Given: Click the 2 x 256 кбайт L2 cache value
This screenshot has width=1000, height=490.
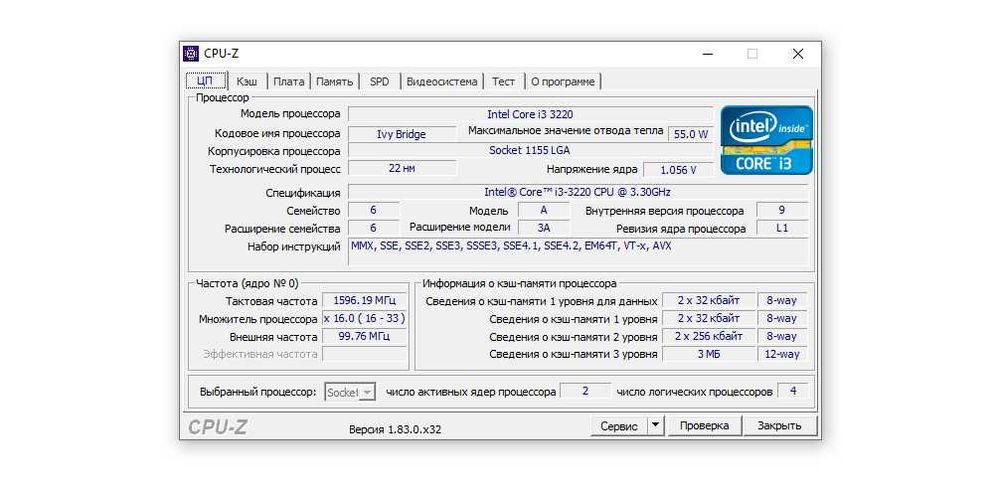Looking at the screenshot, I should 709,336.
